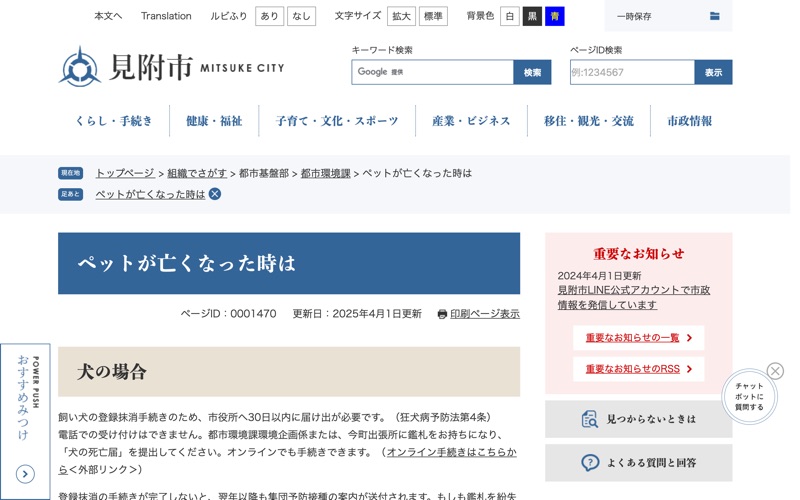Click the 更新日：2025年4月1日更新 text
The image size is (800, 500).
(357, 314)
